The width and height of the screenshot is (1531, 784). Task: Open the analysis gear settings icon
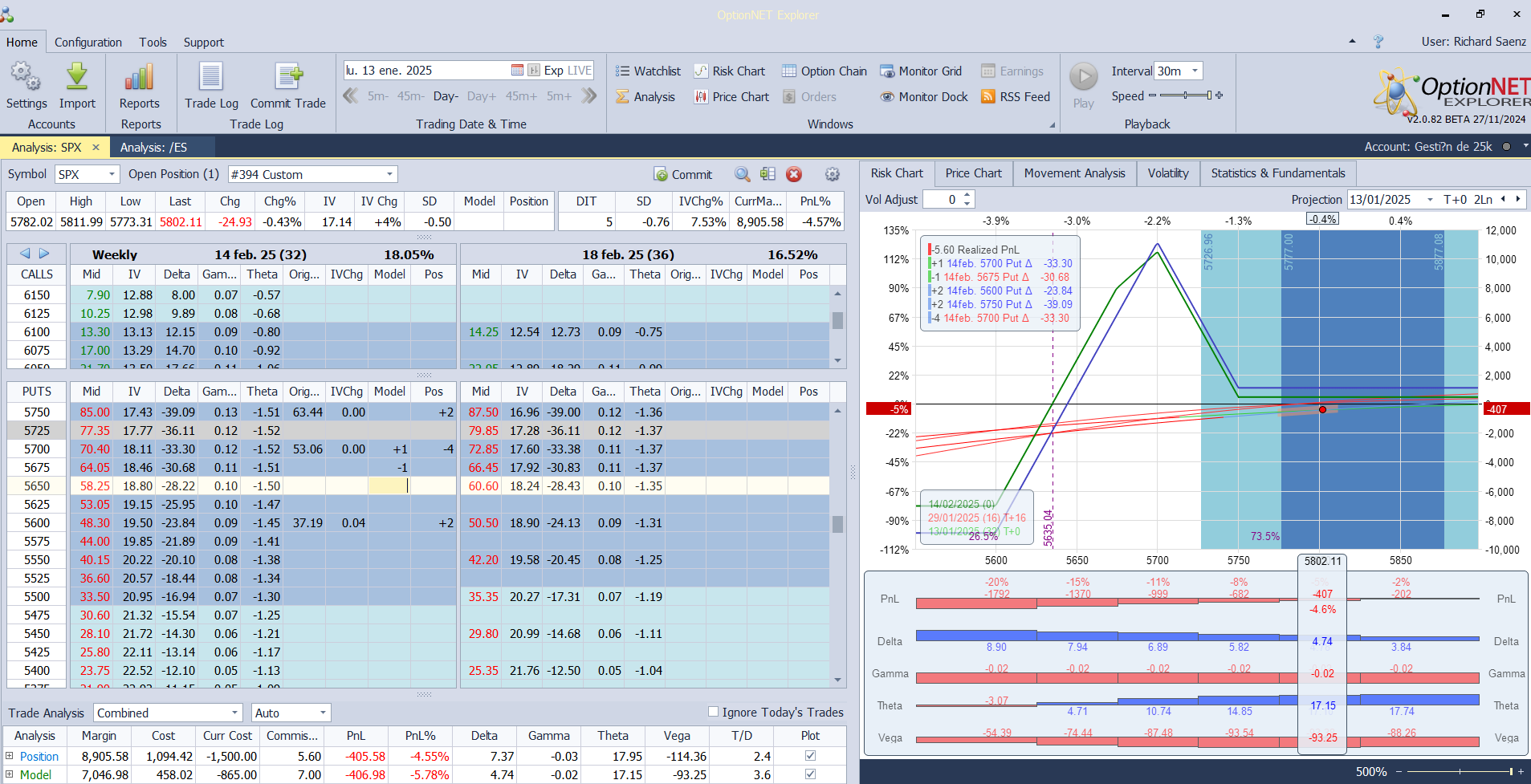pos(833,174)
